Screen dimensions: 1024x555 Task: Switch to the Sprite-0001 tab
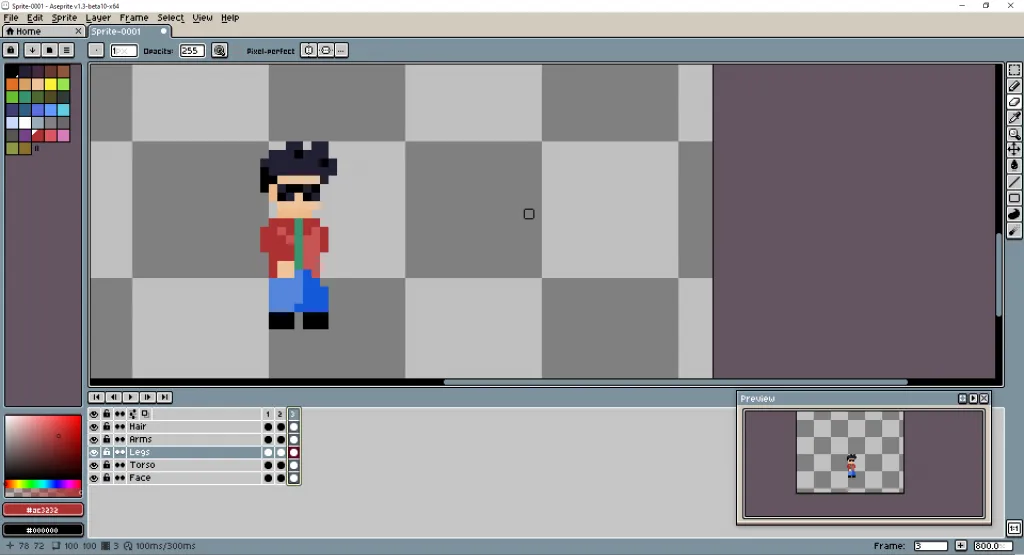[129, 31]
